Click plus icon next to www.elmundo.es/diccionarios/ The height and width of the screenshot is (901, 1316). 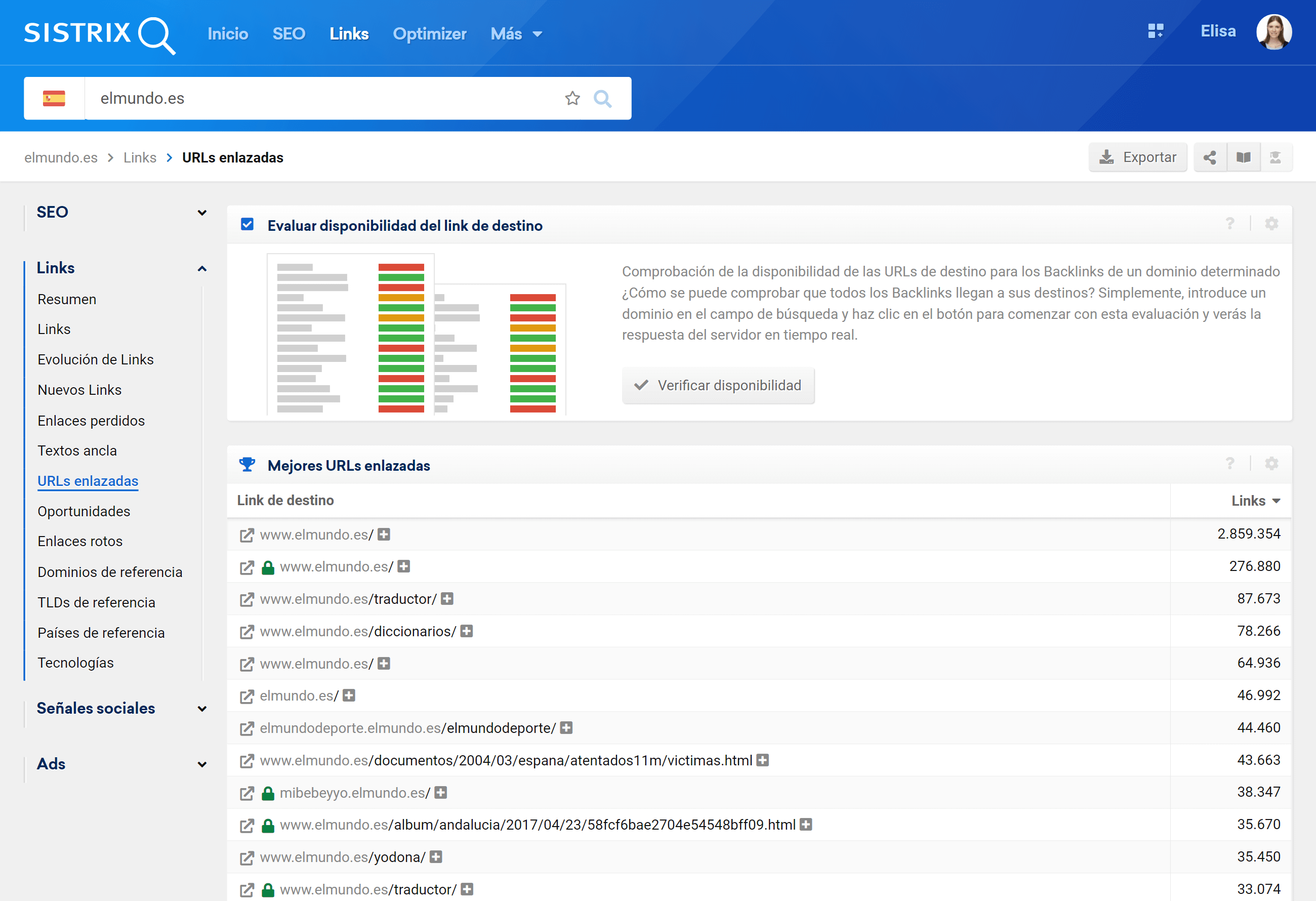coord(466,631)
